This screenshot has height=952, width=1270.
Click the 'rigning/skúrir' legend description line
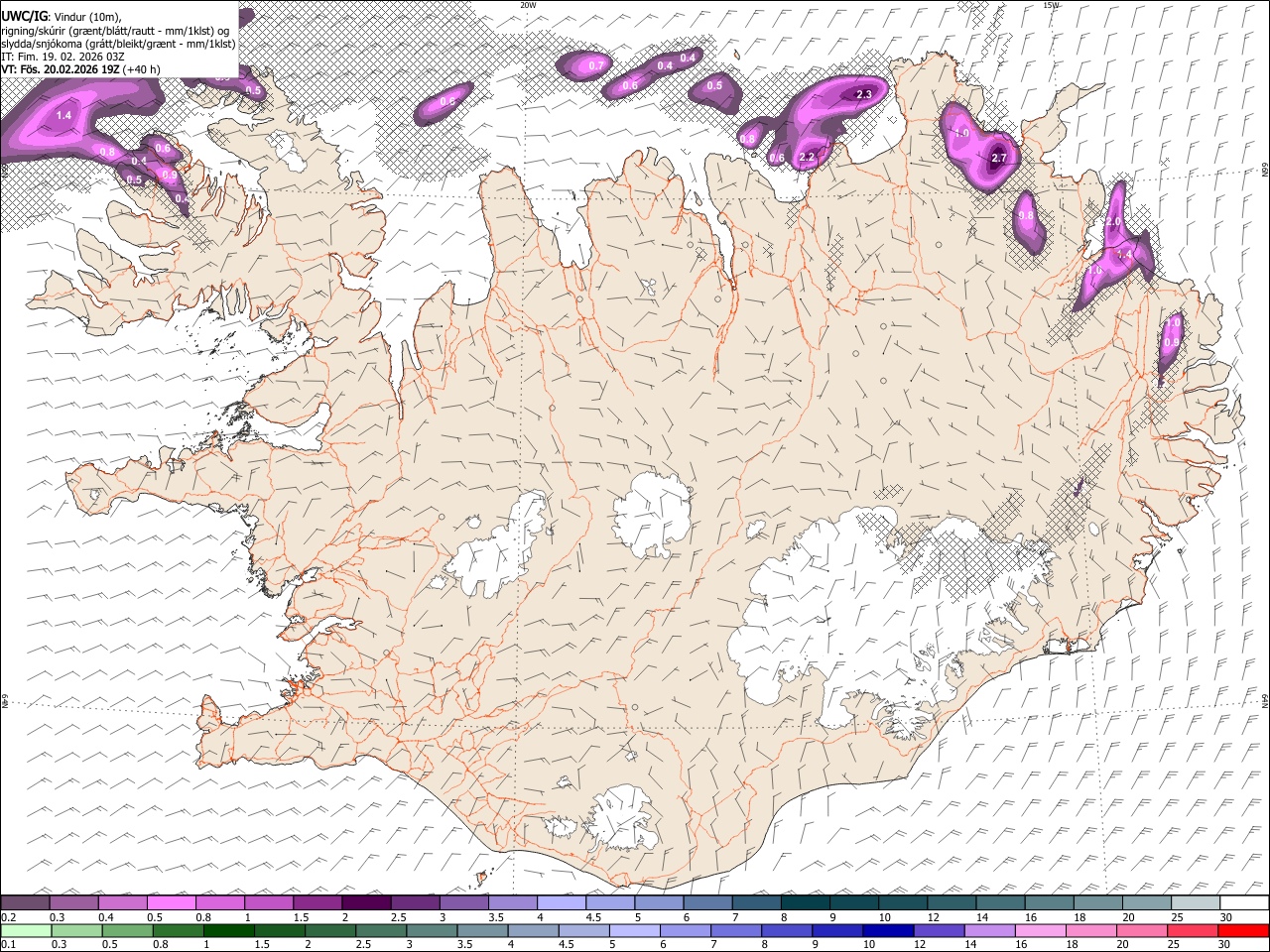coord(117,30)
